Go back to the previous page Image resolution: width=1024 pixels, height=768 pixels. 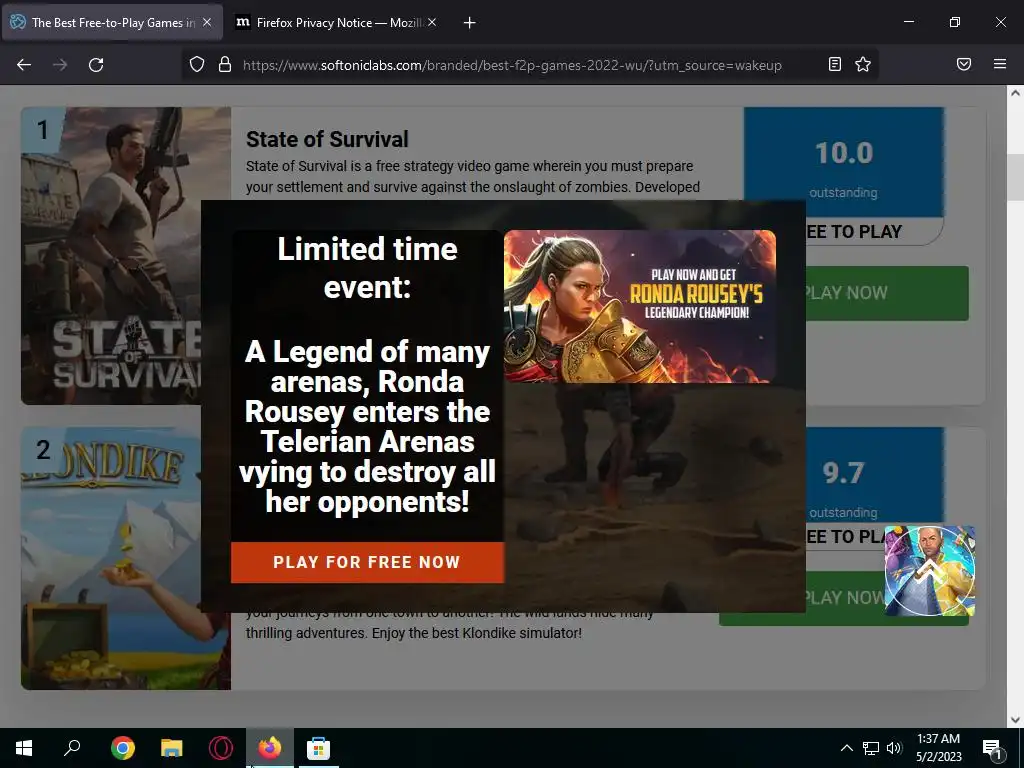24,65
